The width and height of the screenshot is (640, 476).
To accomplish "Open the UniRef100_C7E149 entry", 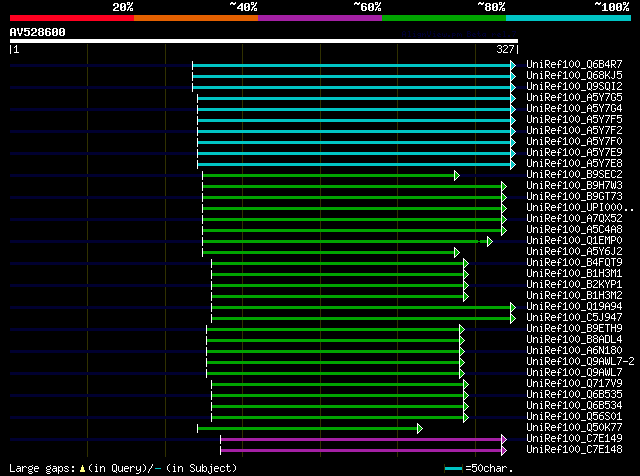I will point(574,439).
